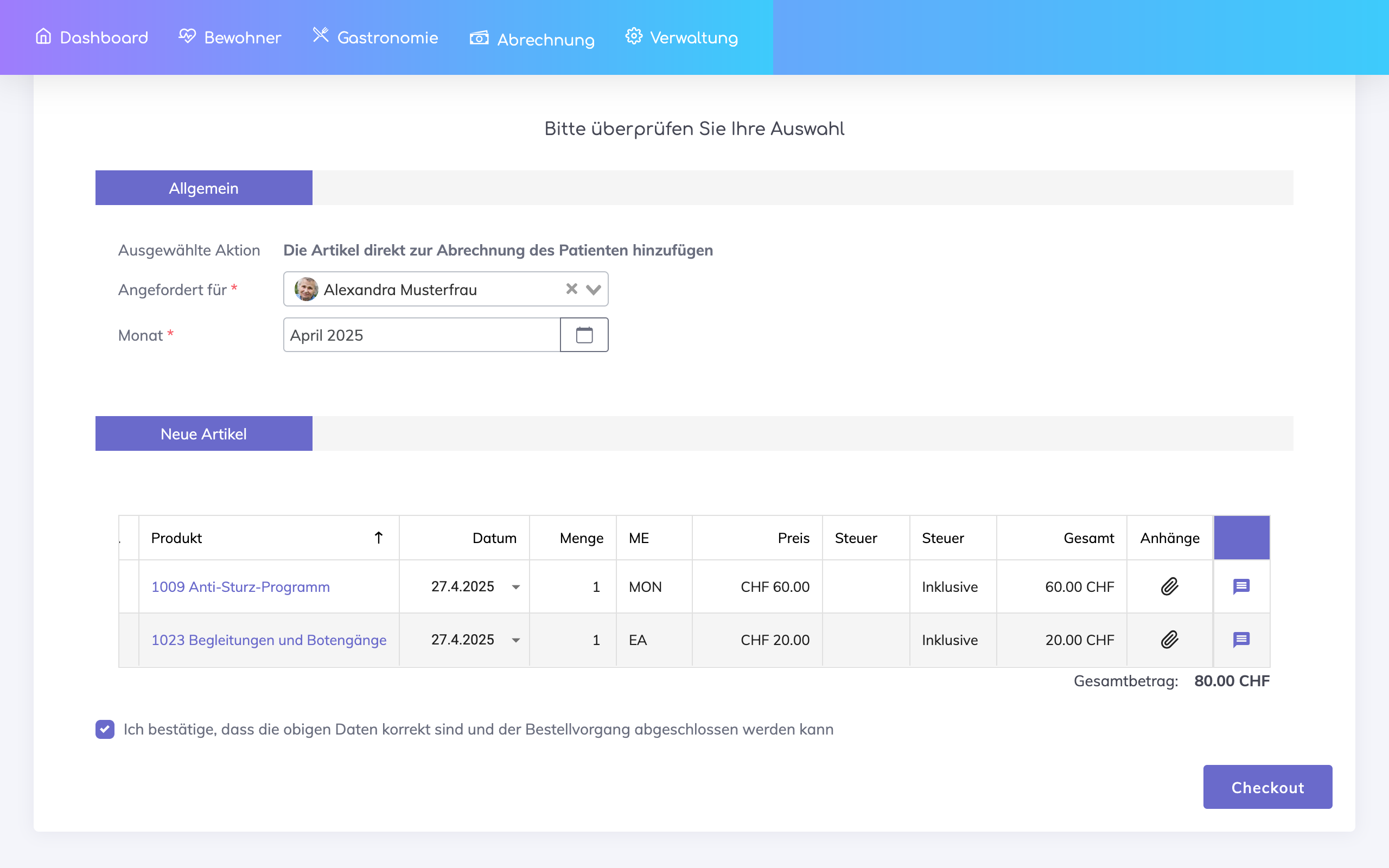The width and height of the screenshot is (1389, 868).
Task: Click the Produkt sort ascending arrow
Action: click(378, 538)
